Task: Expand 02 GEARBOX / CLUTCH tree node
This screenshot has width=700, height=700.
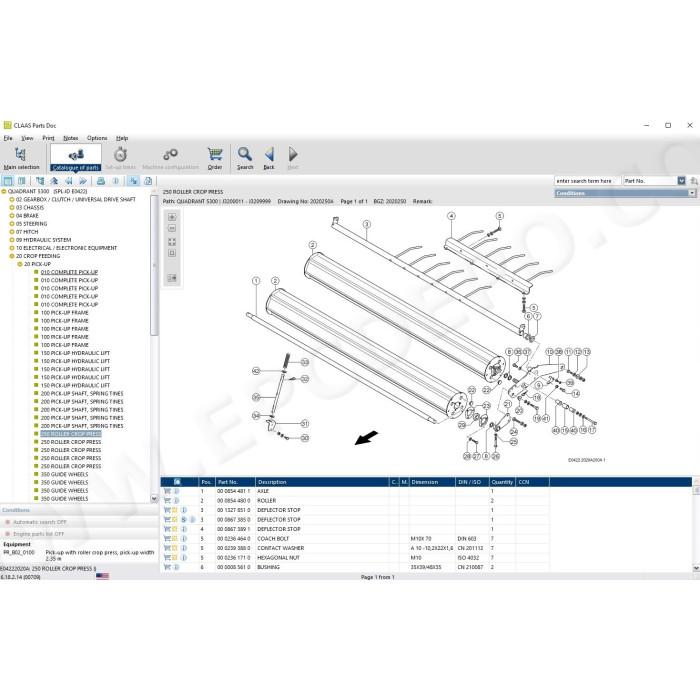Action: click(12, 200)
